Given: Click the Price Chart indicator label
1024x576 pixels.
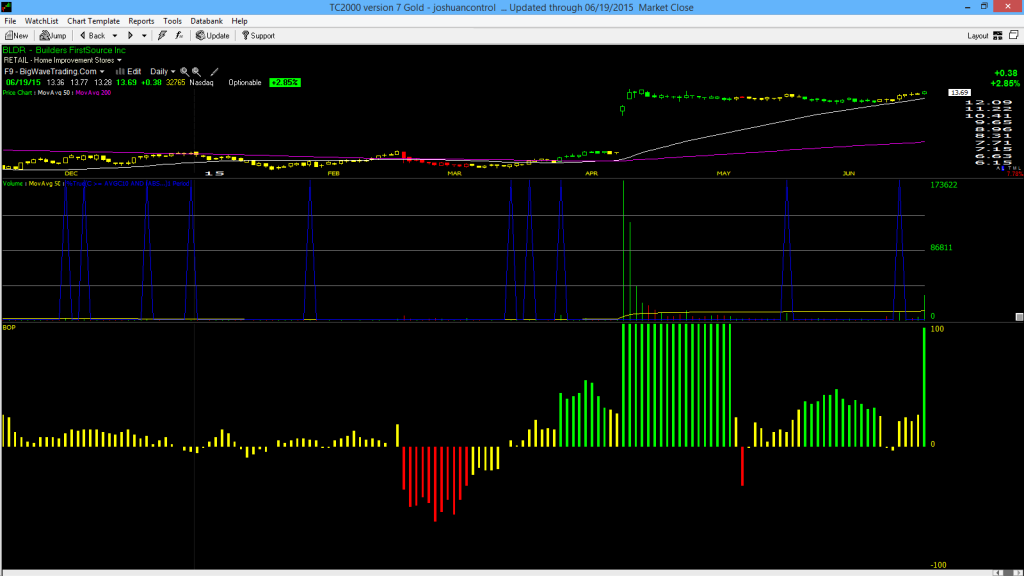Looking at the screenshot, I should [18, 93].
